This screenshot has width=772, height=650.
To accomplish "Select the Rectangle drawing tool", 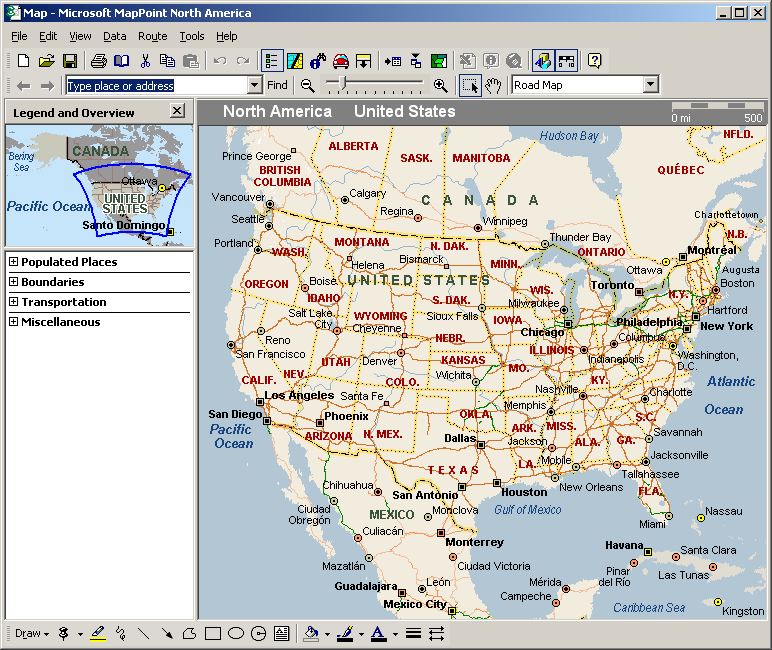I will coord(213,633).
